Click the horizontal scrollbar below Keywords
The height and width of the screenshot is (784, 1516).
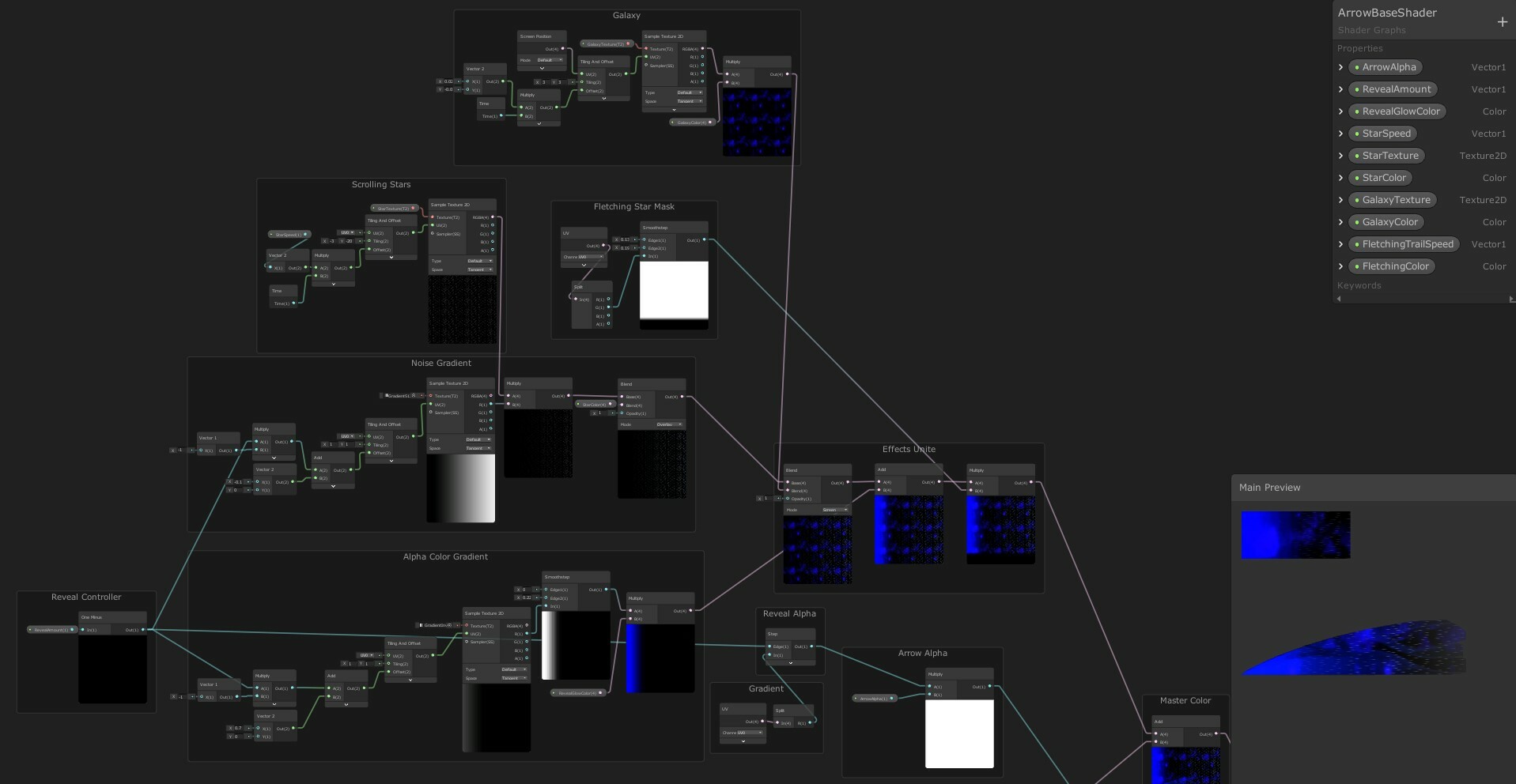coord(1423,299)
